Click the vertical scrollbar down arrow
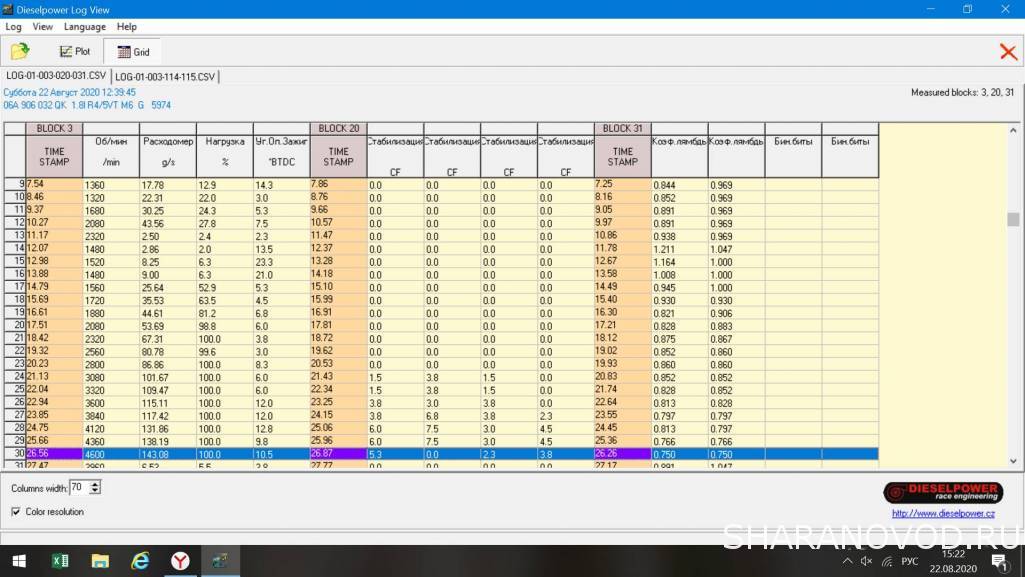Screen dimensions: 1025x577 [1013, 461]
